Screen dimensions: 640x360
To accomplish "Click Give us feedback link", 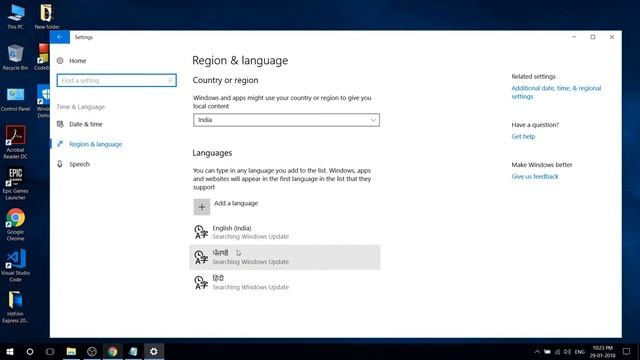I will click(x=535, y=177).
